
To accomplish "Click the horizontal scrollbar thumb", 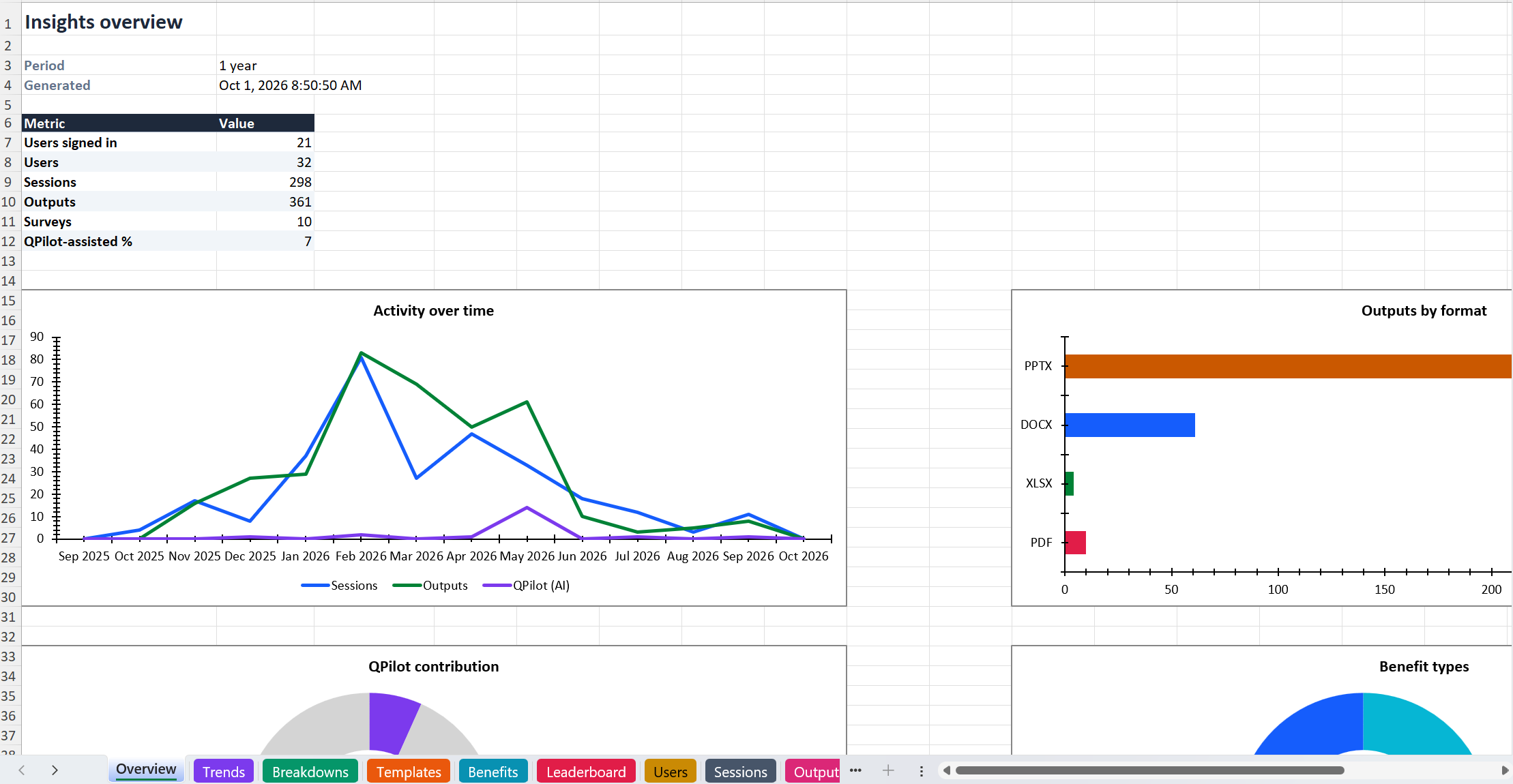I will tap(1149, 770).
